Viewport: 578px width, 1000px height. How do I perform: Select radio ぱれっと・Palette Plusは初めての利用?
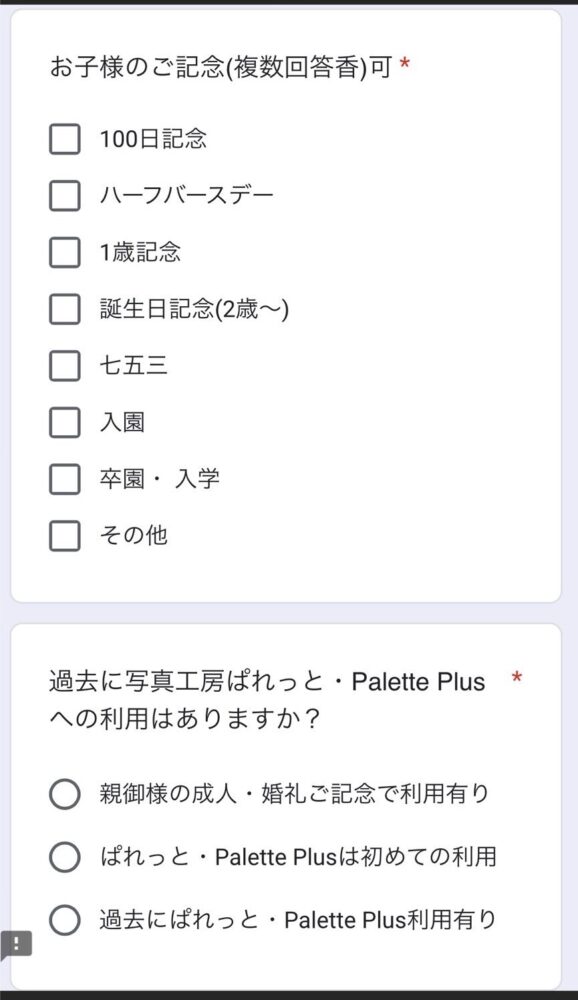pyautogui.click(x=64, y=857)
